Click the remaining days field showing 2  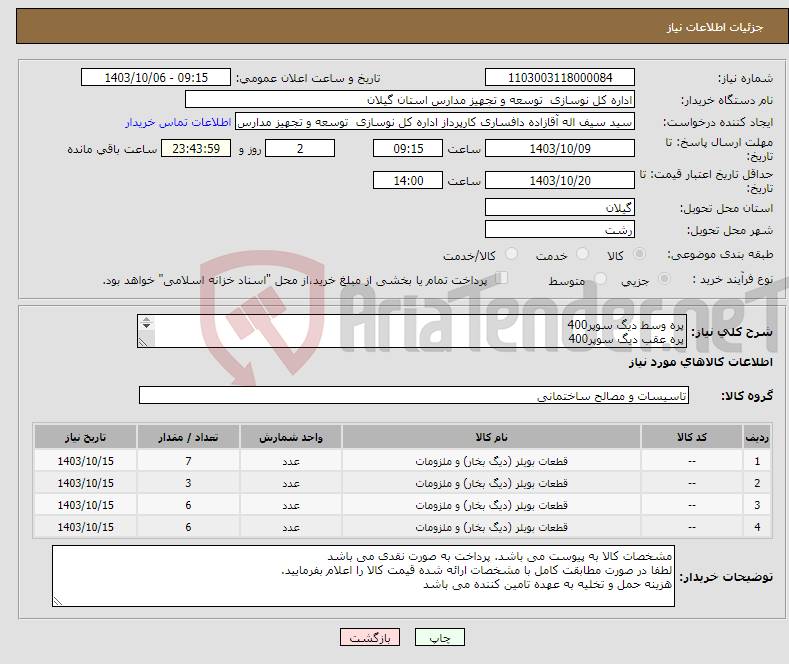tap(300, 148)
